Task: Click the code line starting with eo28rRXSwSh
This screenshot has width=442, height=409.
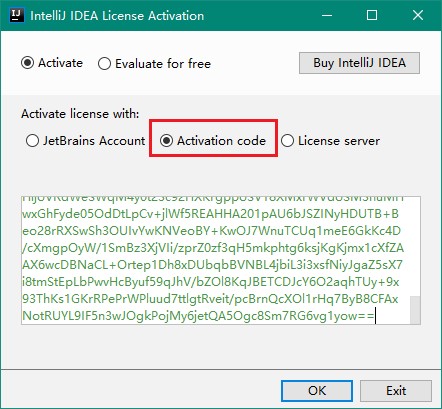Action: [211, 231]
